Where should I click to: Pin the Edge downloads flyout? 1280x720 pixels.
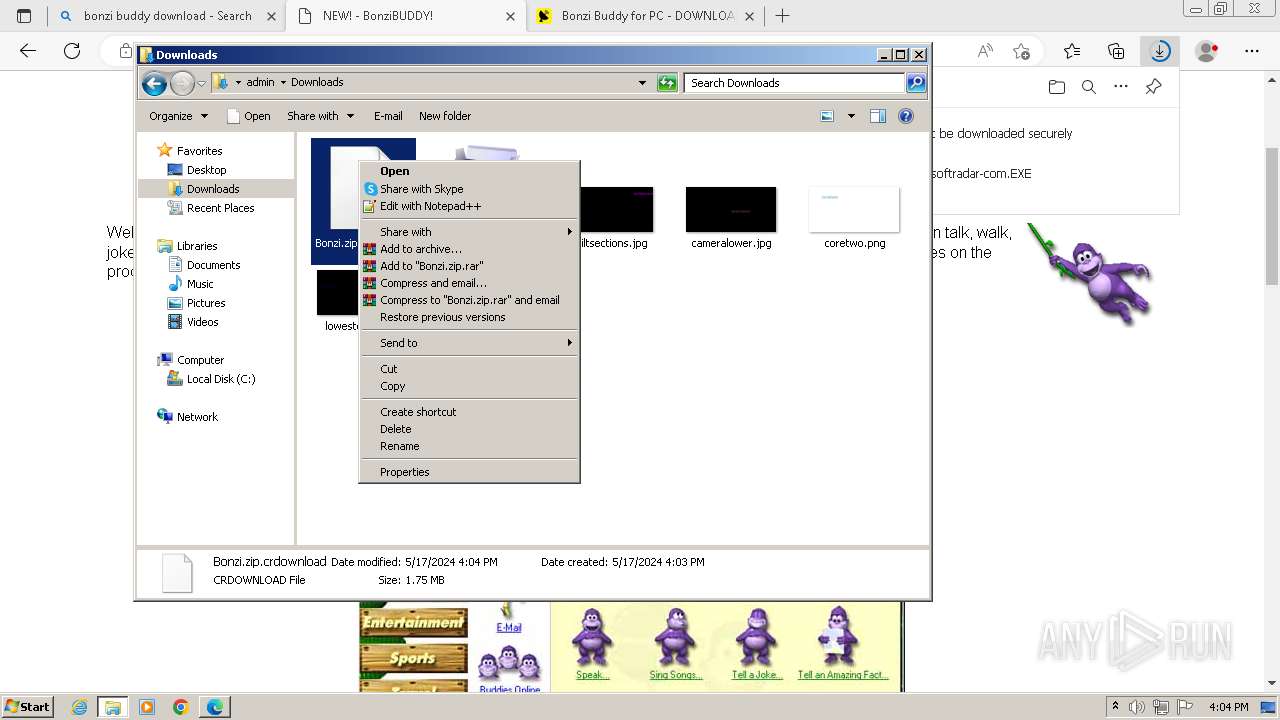click(1153, 87)
